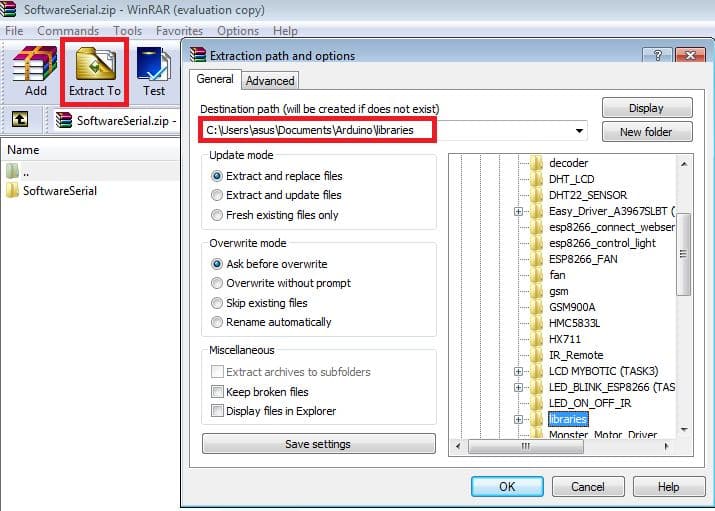Image resolution: width=715 pixels, height=511 pixels.
Task: Expand the LCD MYBOTIC (TASK3) folder node
Action: (x=518, y=371)
